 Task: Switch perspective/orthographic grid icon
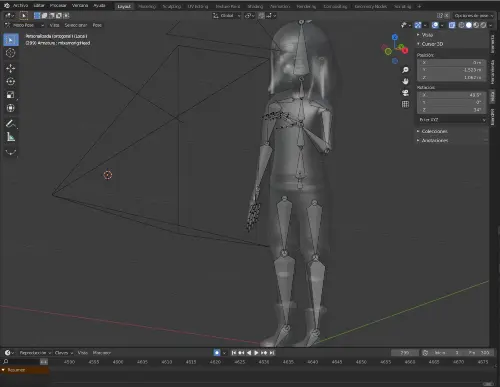pos(405,104)
